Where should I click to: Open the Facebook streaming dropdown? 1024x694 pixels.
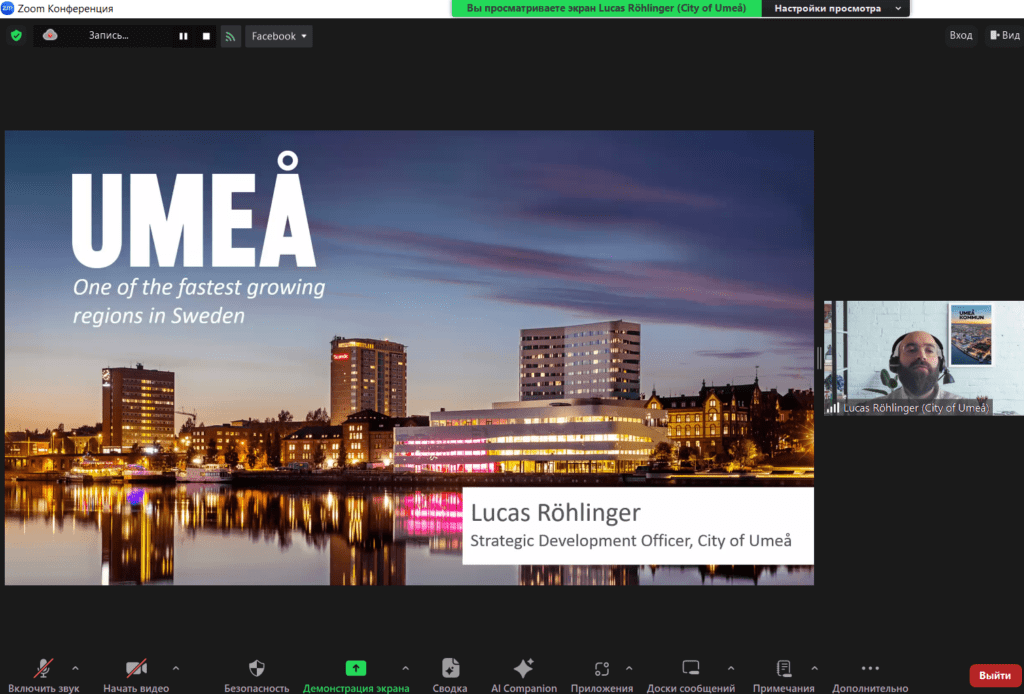click(x=279, y=36)
